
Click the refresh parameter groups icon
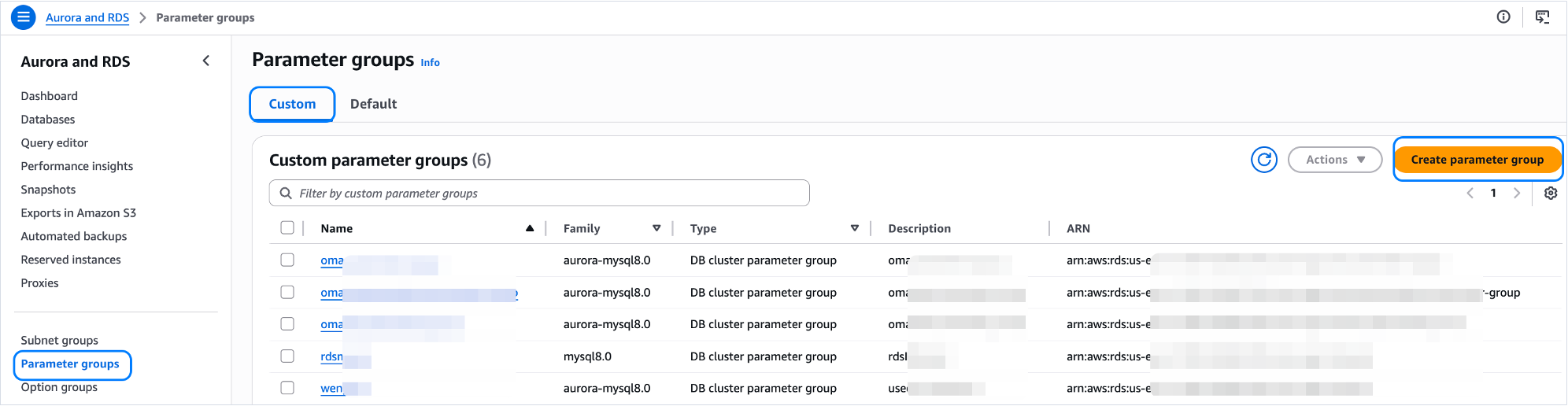pos(1264,160)
